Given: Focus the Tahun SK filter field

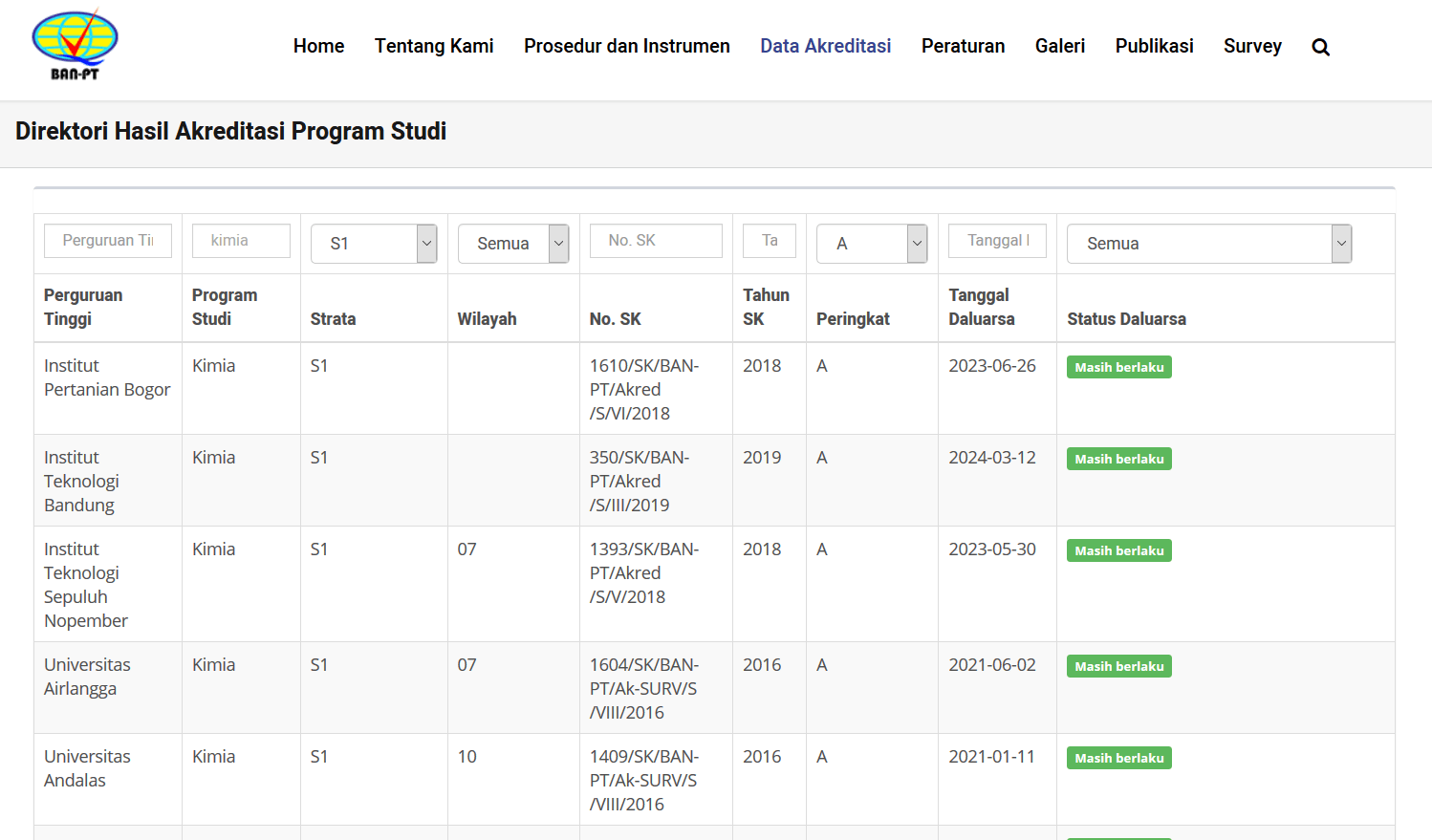Looking at the screenshot, I should click(x=770, y=241).
